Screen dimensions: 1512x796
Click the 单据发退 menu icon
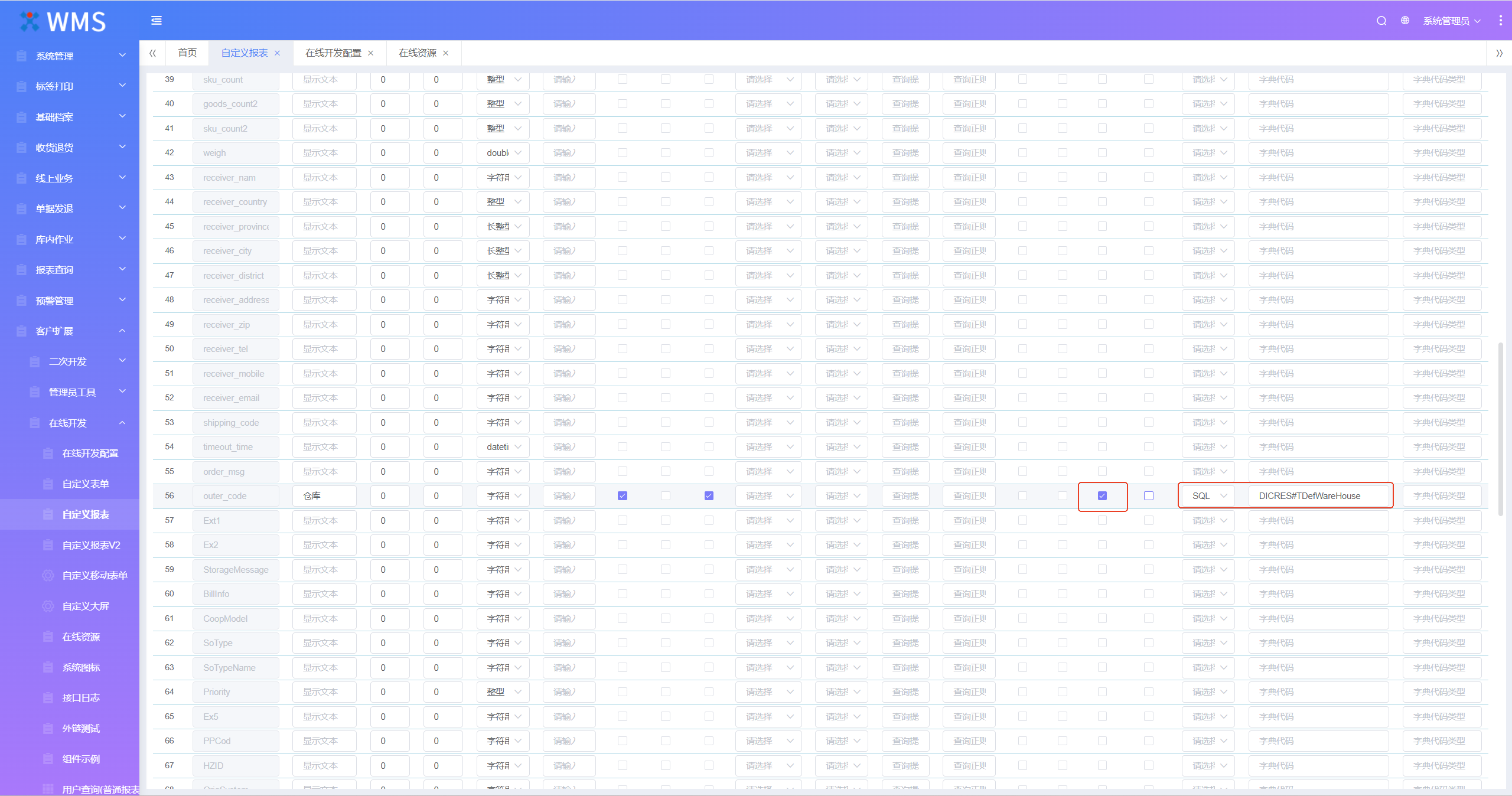[22, 209]
